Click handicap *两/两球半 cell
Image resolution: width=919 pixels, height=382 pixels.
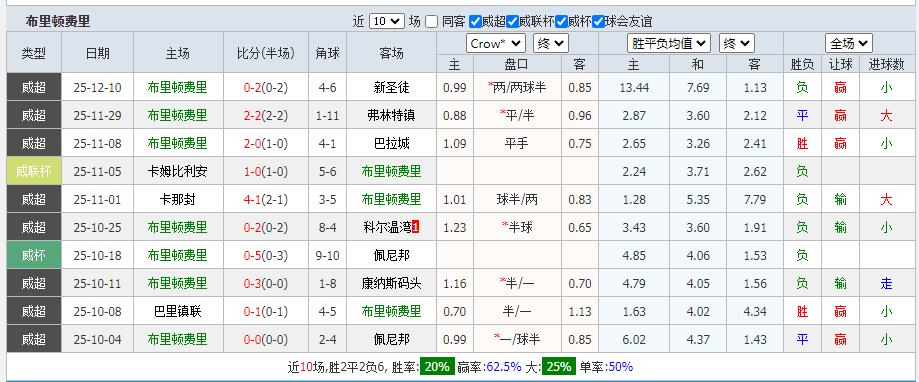[516, 87]
